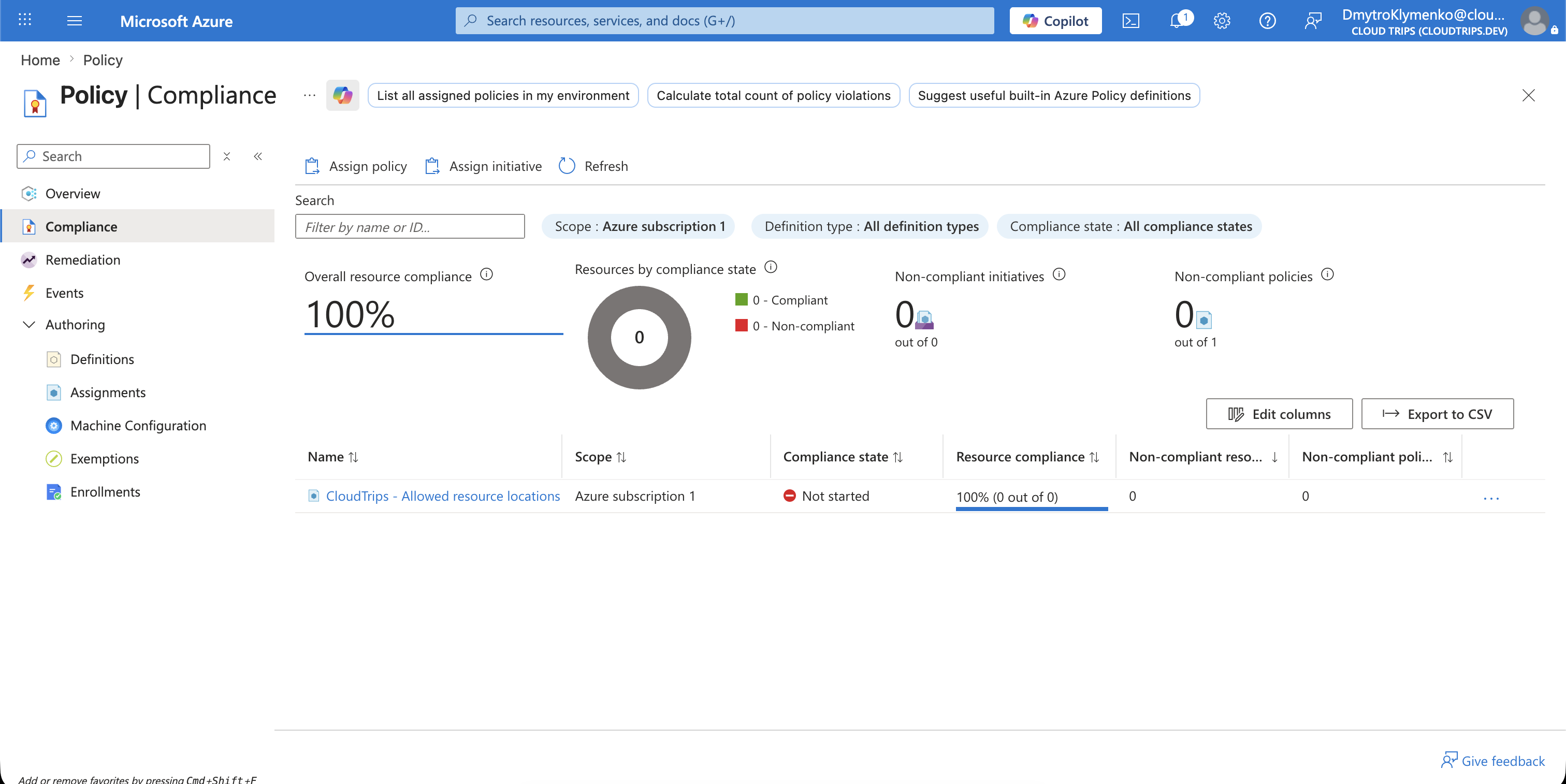Clear the sidebar search with X

227,156
